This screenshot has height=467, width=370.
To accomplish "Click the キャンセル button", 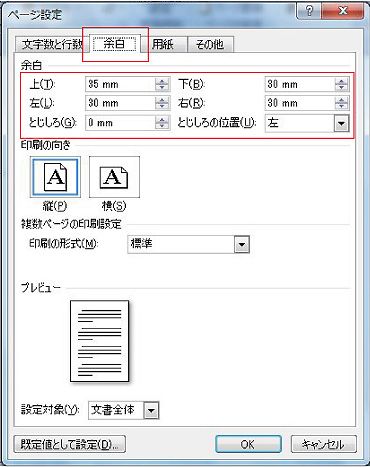I will [x=323, y=444].
